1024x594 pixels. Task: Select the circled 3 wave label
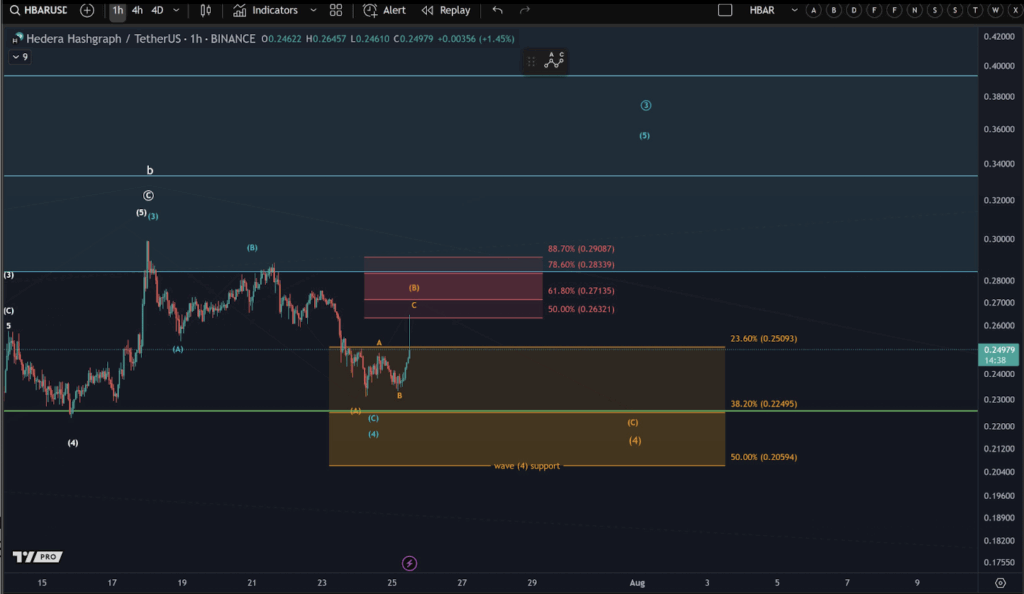tap(646, 105)
